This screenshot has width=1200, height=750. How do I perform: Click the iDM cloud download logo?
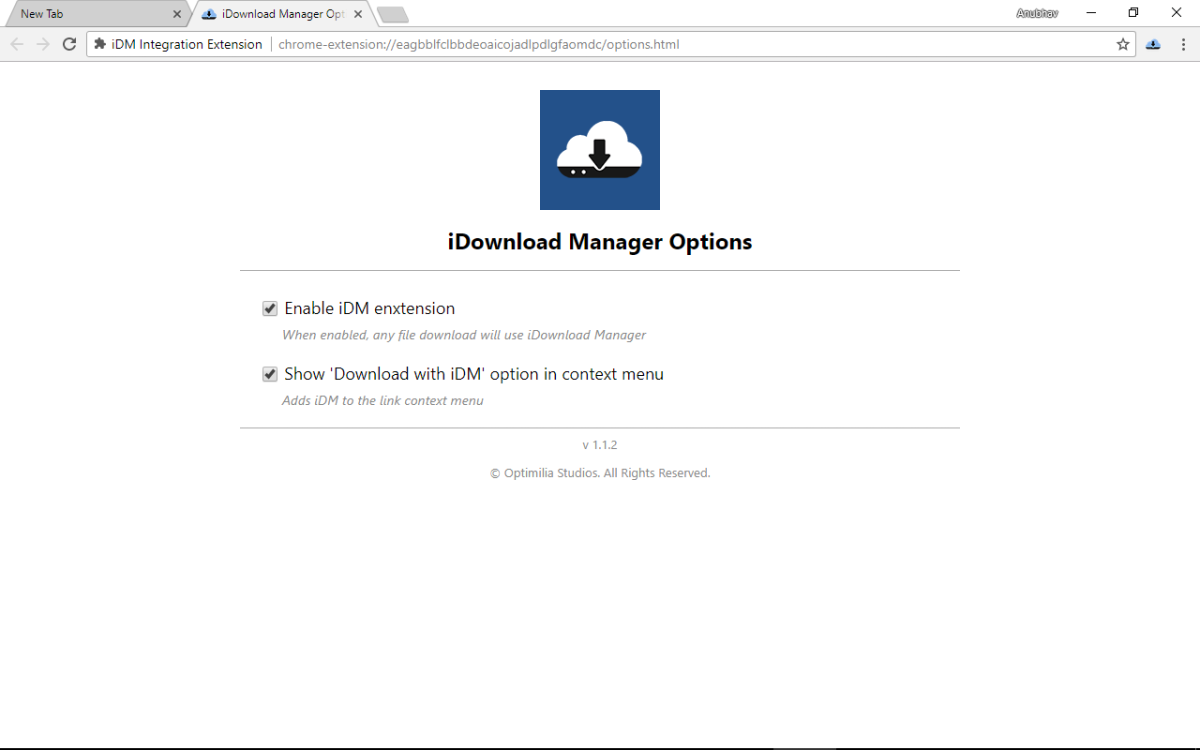point(599,150)
